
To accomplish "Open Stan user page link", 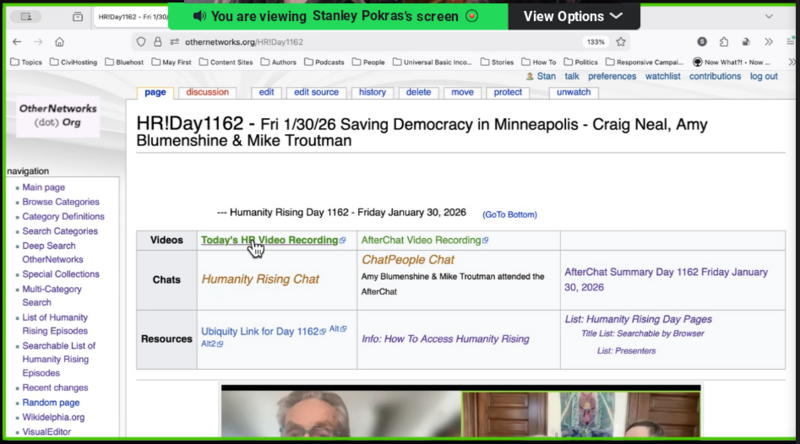I will [546, 77].
